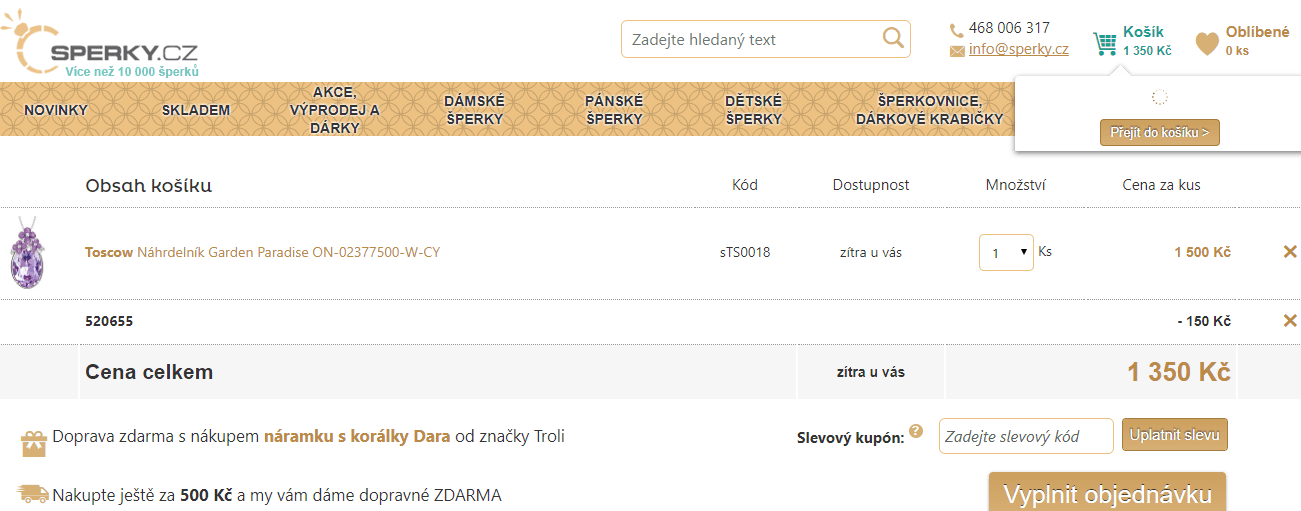Open the Dámské šperky category
Screen dimensions: 1301x511
tap(474, 110)
